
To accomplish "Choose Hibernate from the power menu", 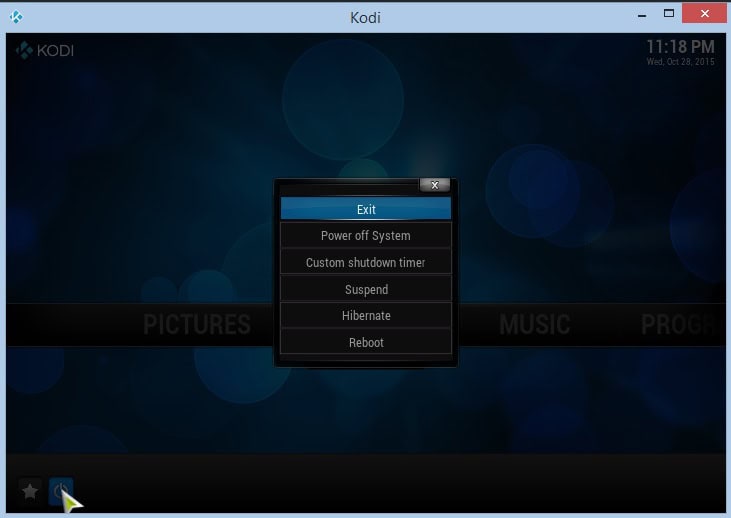I will [x=366, y=316].
